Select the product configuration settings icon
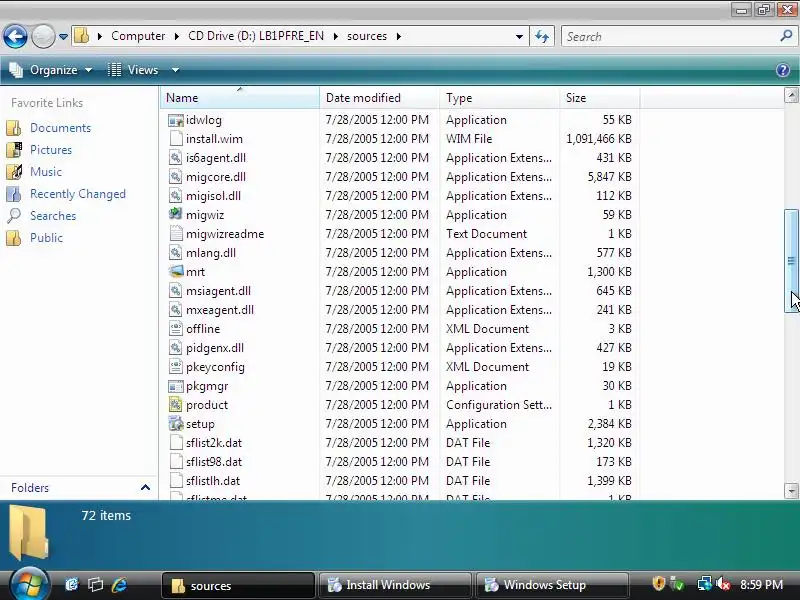800x600 pixels. pyautogui.click(x=176, y=405)
